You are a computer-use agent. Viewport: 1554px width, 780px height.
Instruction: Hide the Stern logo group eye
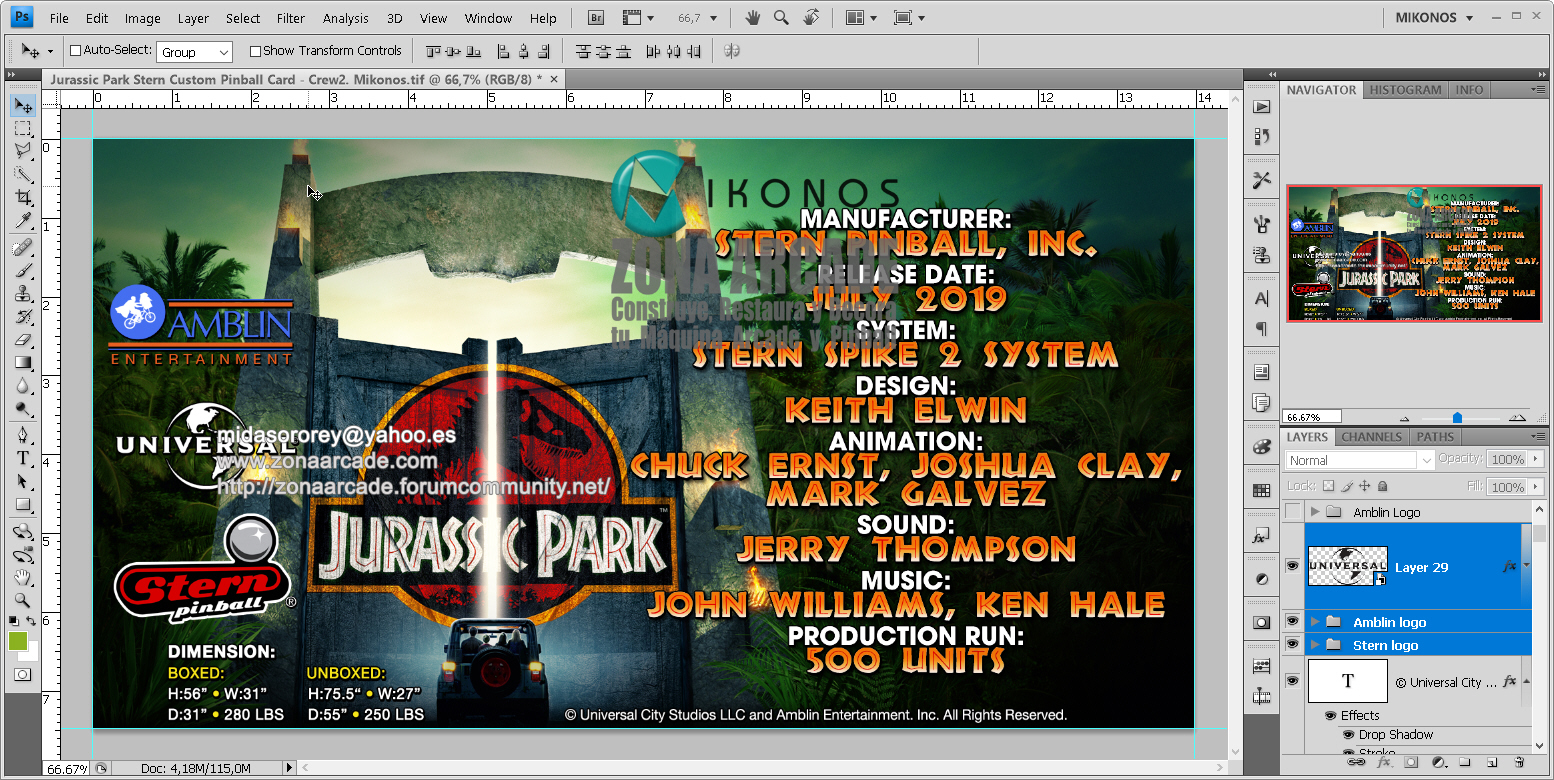click(x=1293, y=645)
